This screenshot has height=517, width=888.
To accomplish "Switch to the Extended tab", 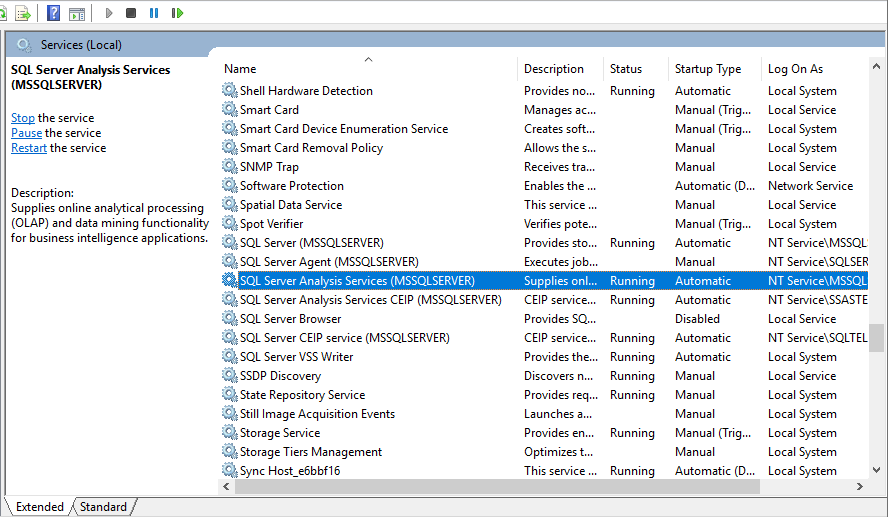I will tap(40, 507).
